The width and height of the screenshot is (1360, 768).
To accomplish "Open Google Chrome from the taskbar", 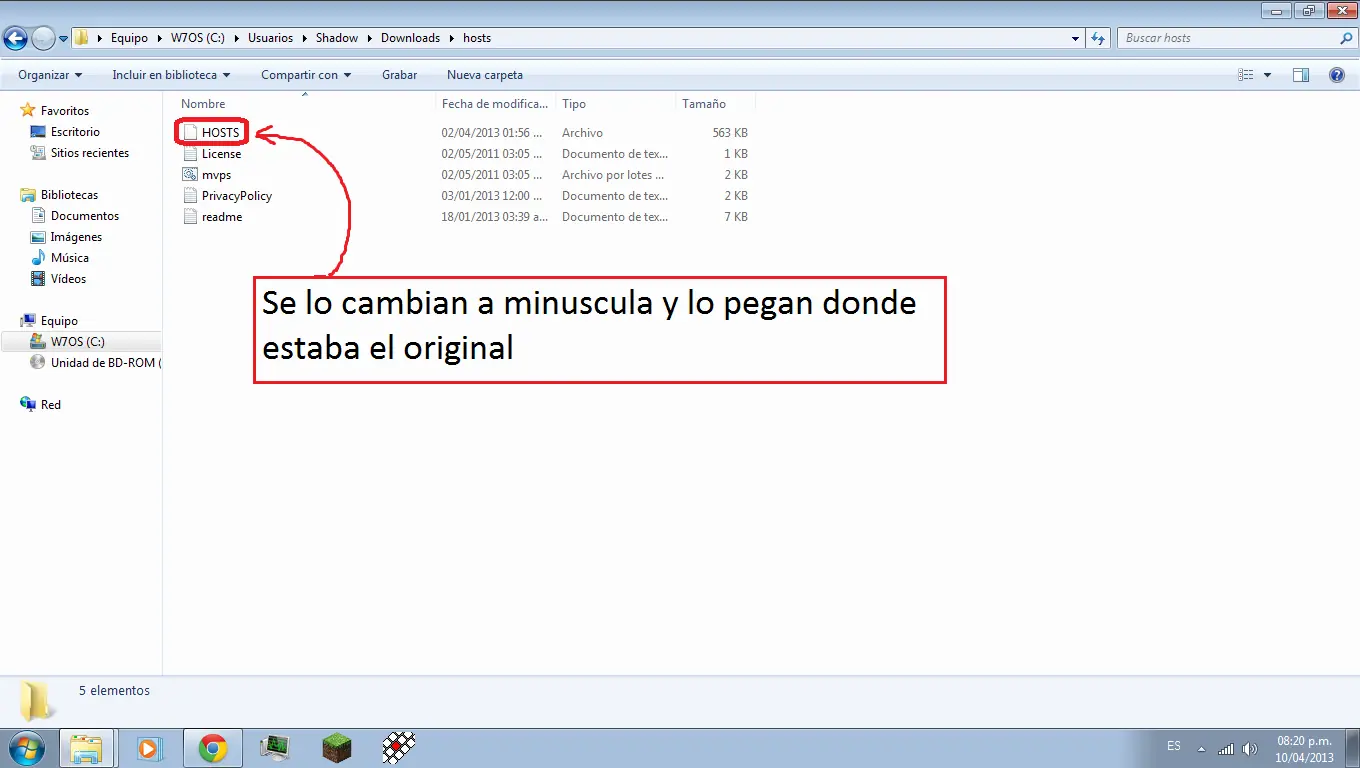I will pyautogui.click(x=212, y=748).
